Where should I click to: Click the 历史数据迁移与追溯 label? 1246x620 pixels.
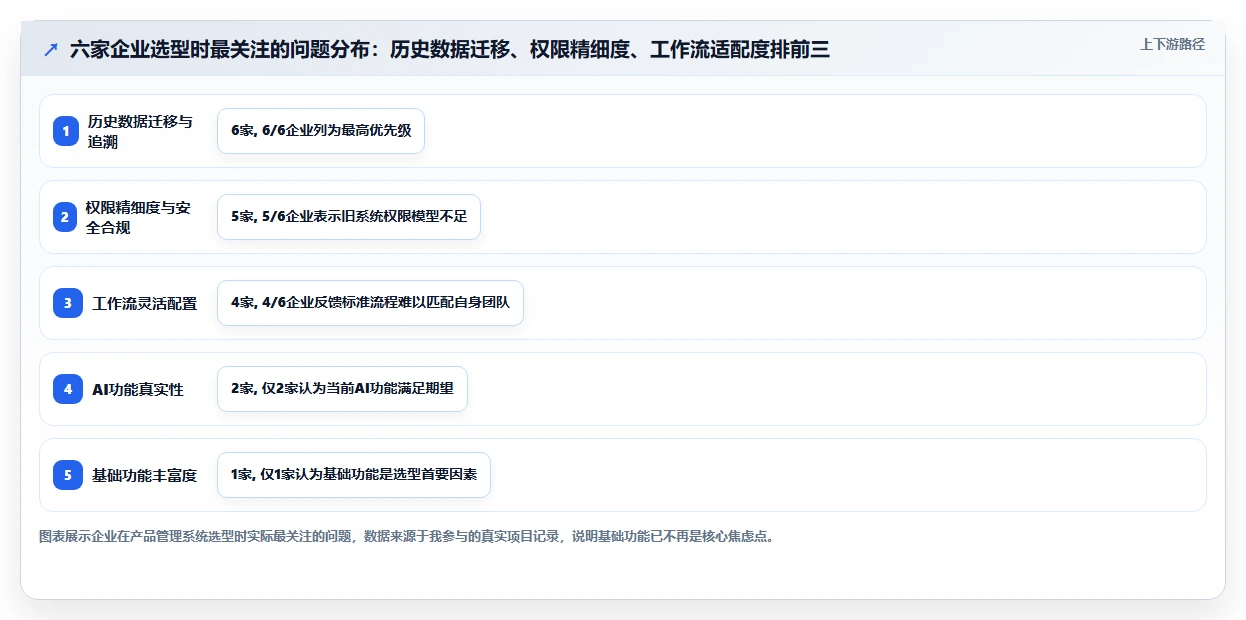140,131
